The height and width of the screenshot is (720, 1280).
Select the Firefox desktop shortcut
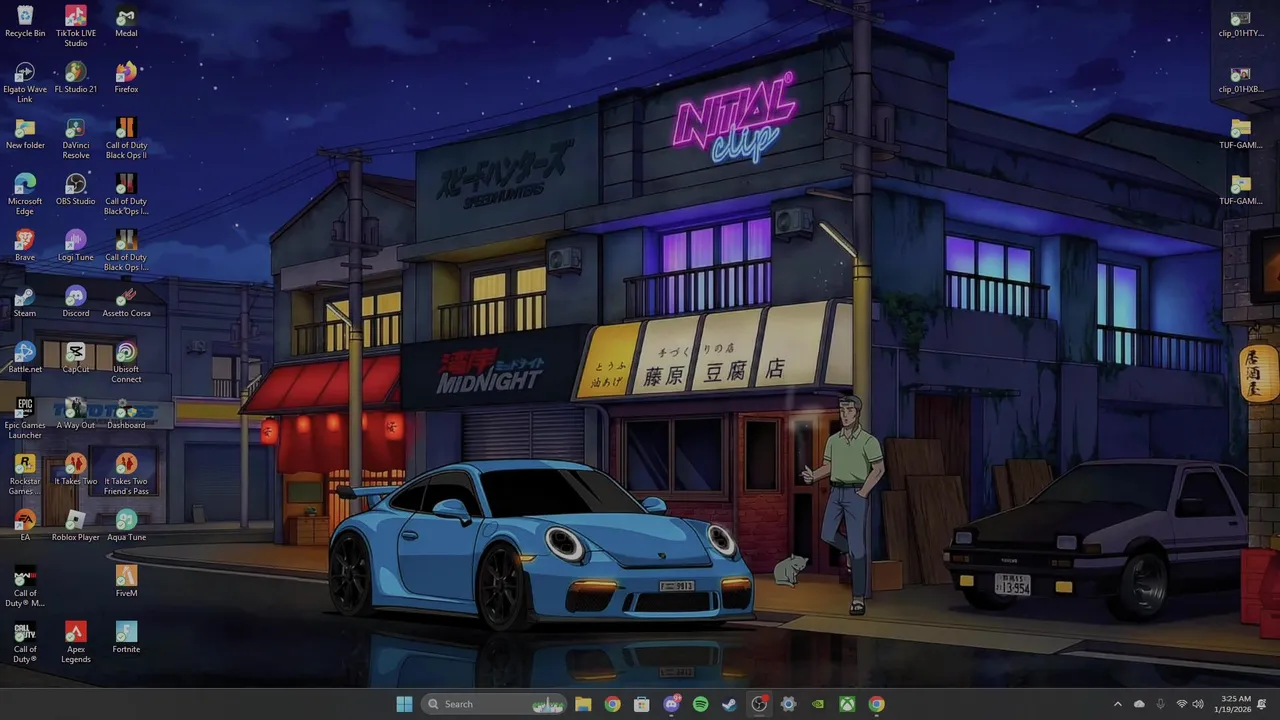[x=126, y=78]
